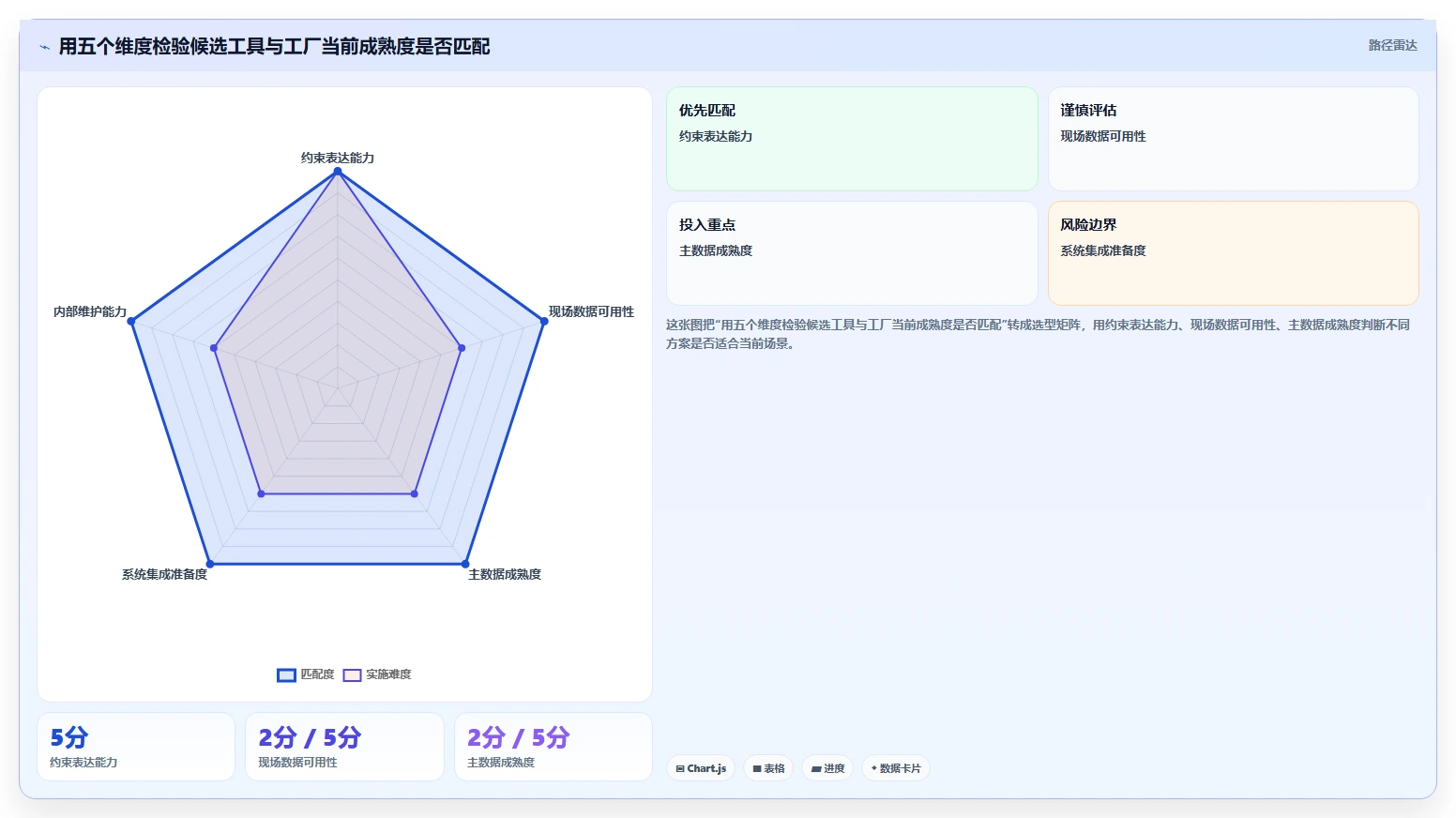This screenshot has height=818, width=1456.
Task: Click the 数据卡片 tag
Action: [896, 768]
